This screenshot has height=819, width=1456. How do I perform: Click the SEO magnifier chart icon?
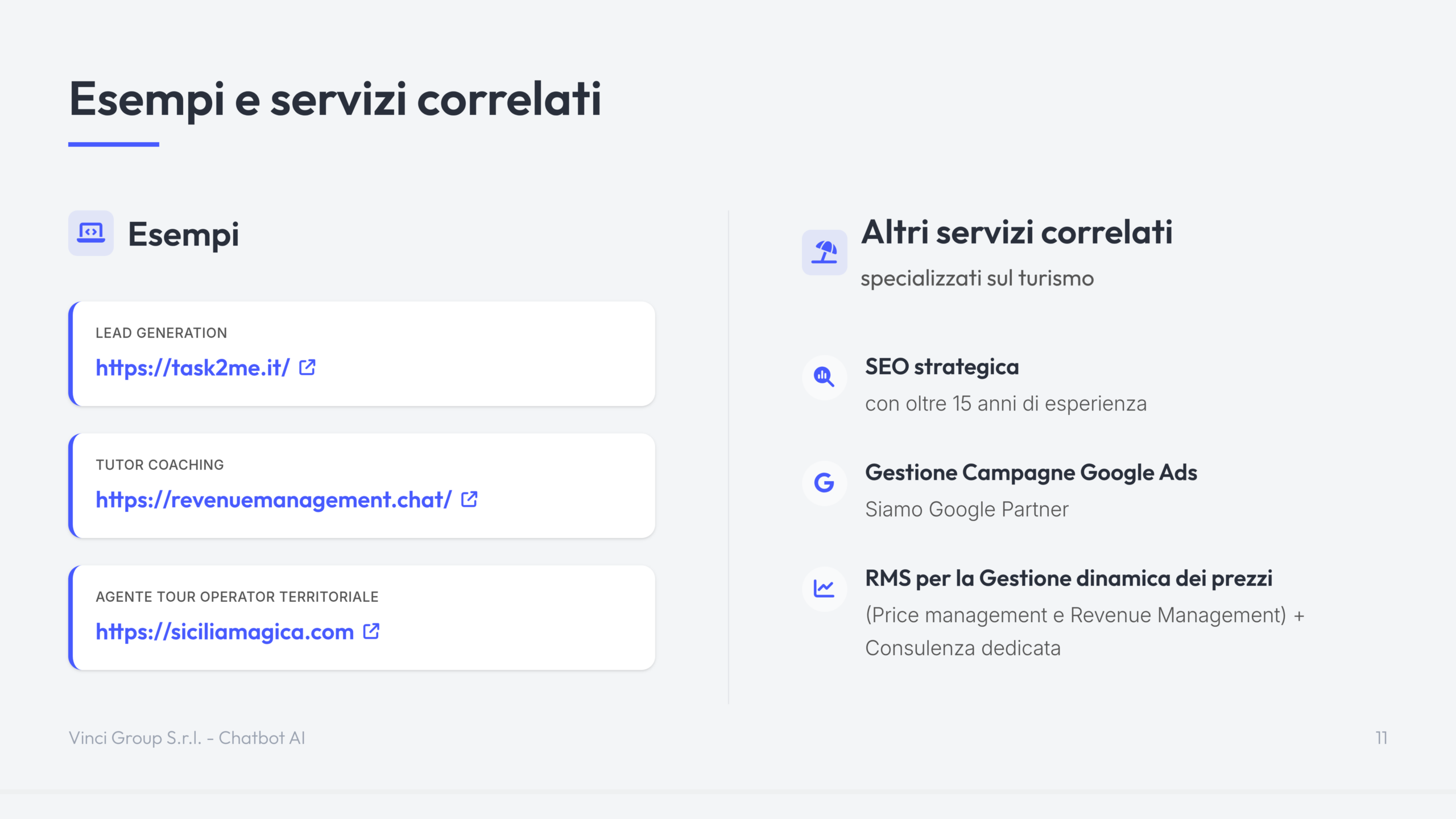tap(824, 377)
